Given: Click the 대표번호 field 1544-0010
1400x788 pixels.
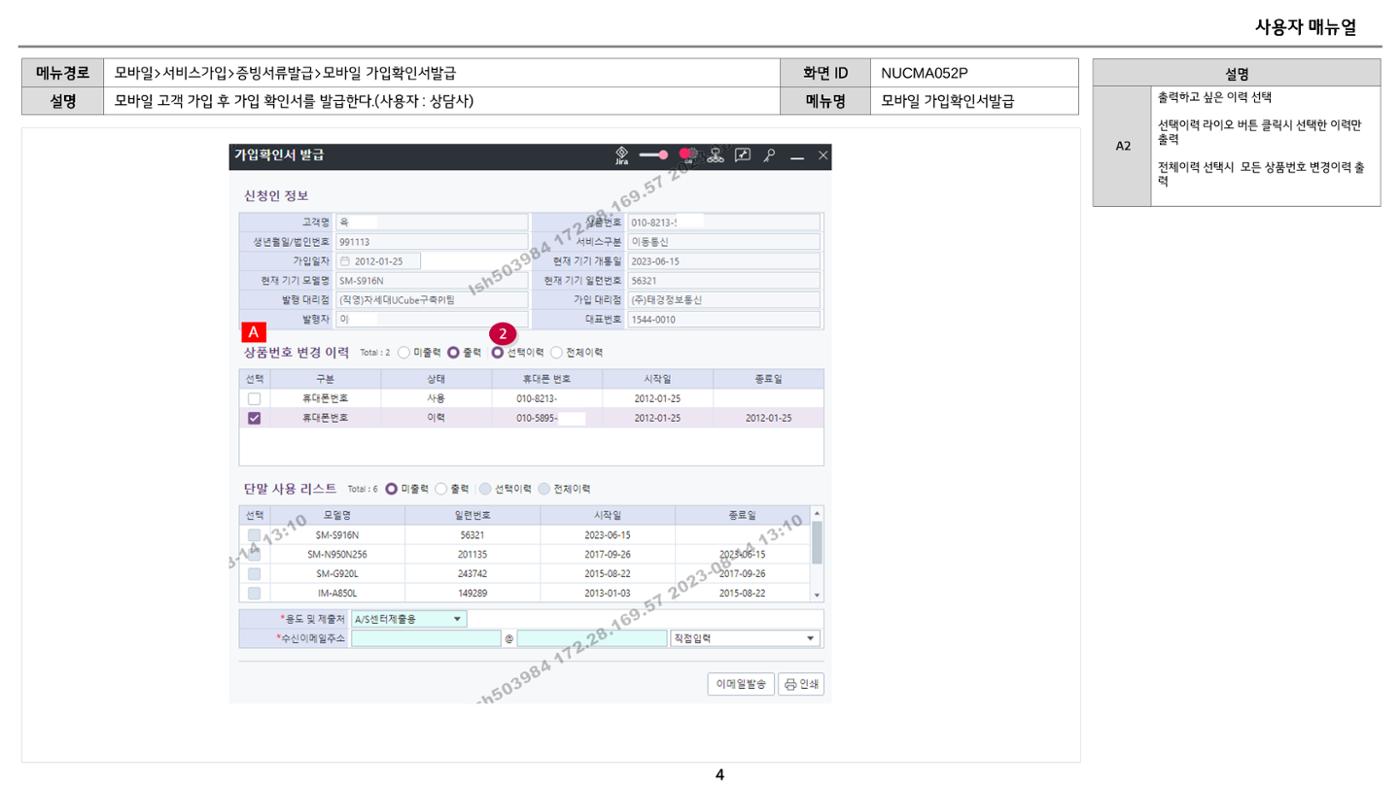Looking at the screenshot, I should coord(724,320).
